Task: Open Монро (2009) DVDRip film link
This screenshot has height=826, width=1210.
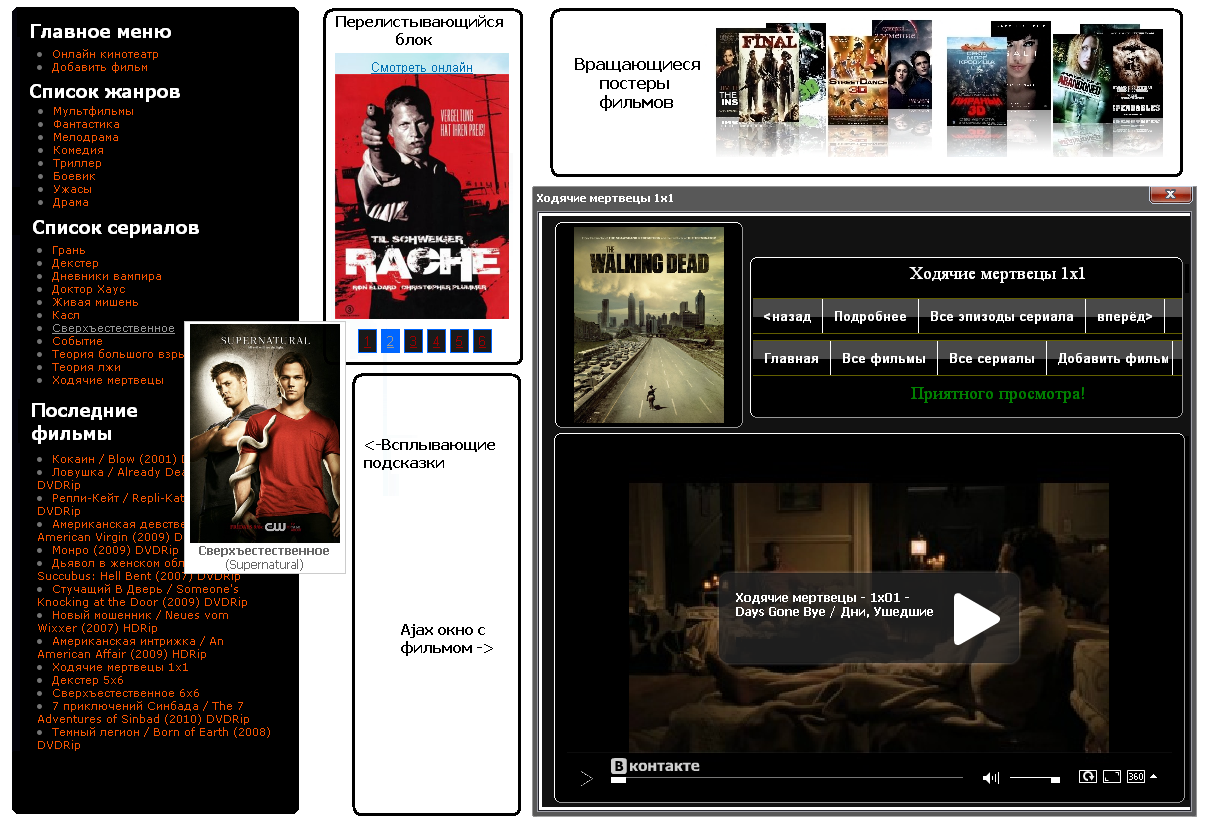Action: coord(115,550)
